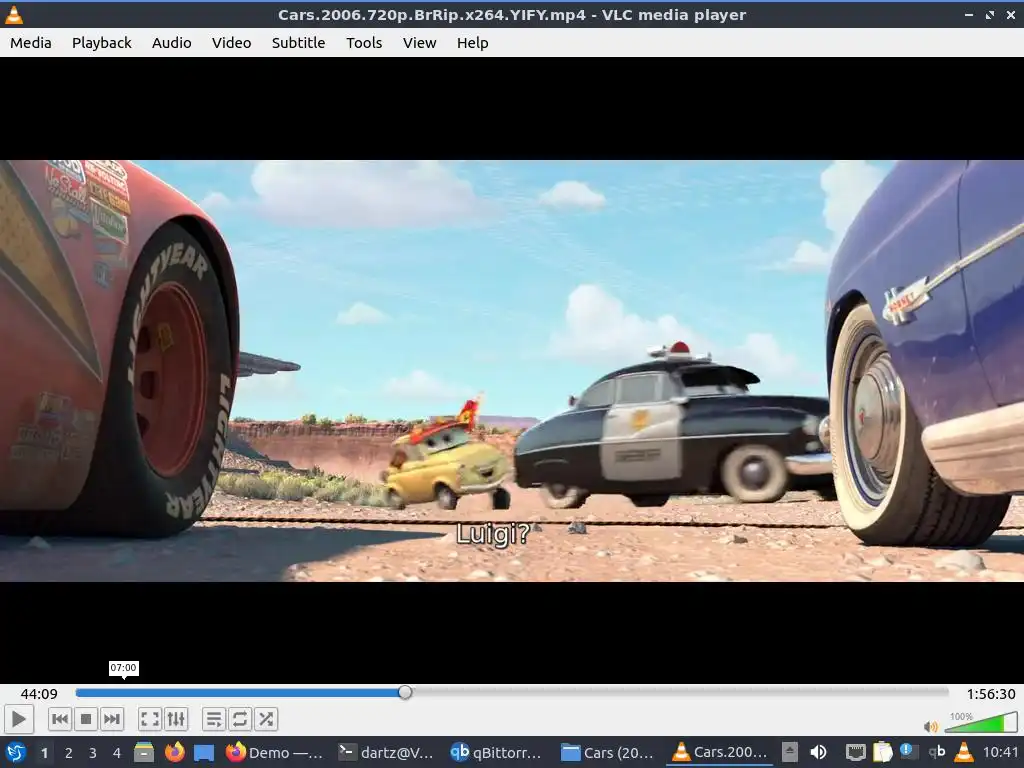Click the video display area
The width and height of the screenshot is (1024, 768).
(512, 370)
